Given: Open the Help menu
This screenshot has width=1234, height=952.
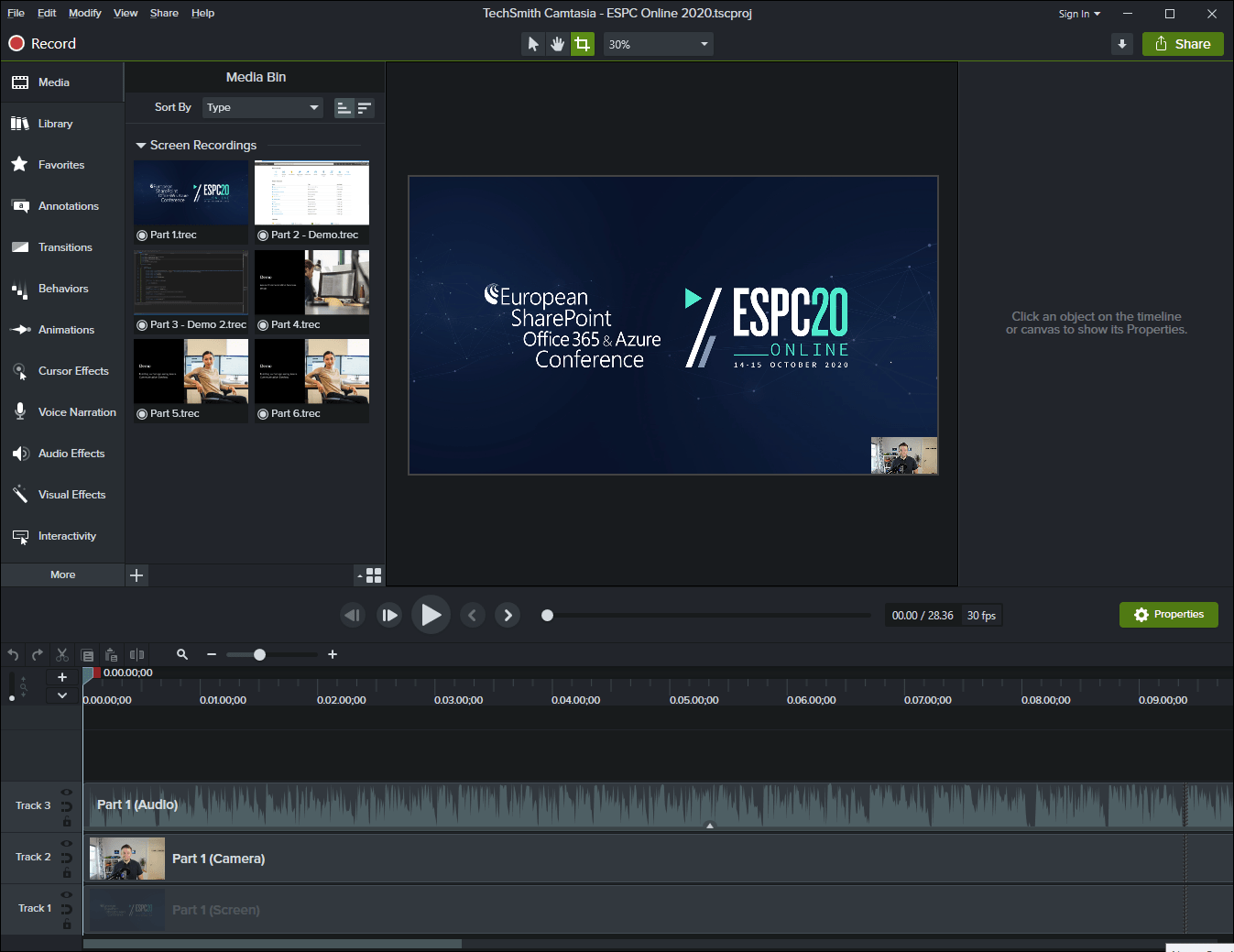Looking at the screenshot, I should (x=202, y=13).
